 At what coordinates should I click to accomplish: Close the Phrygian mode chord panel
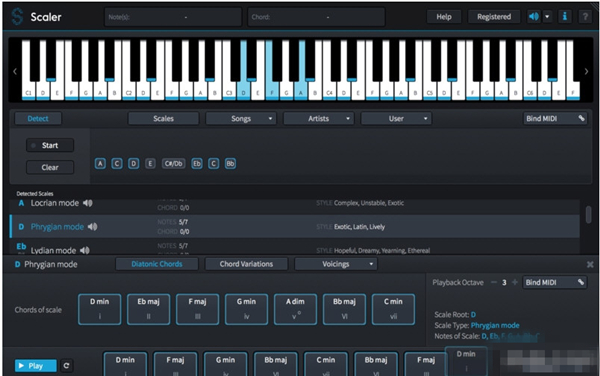click(590, 264)
